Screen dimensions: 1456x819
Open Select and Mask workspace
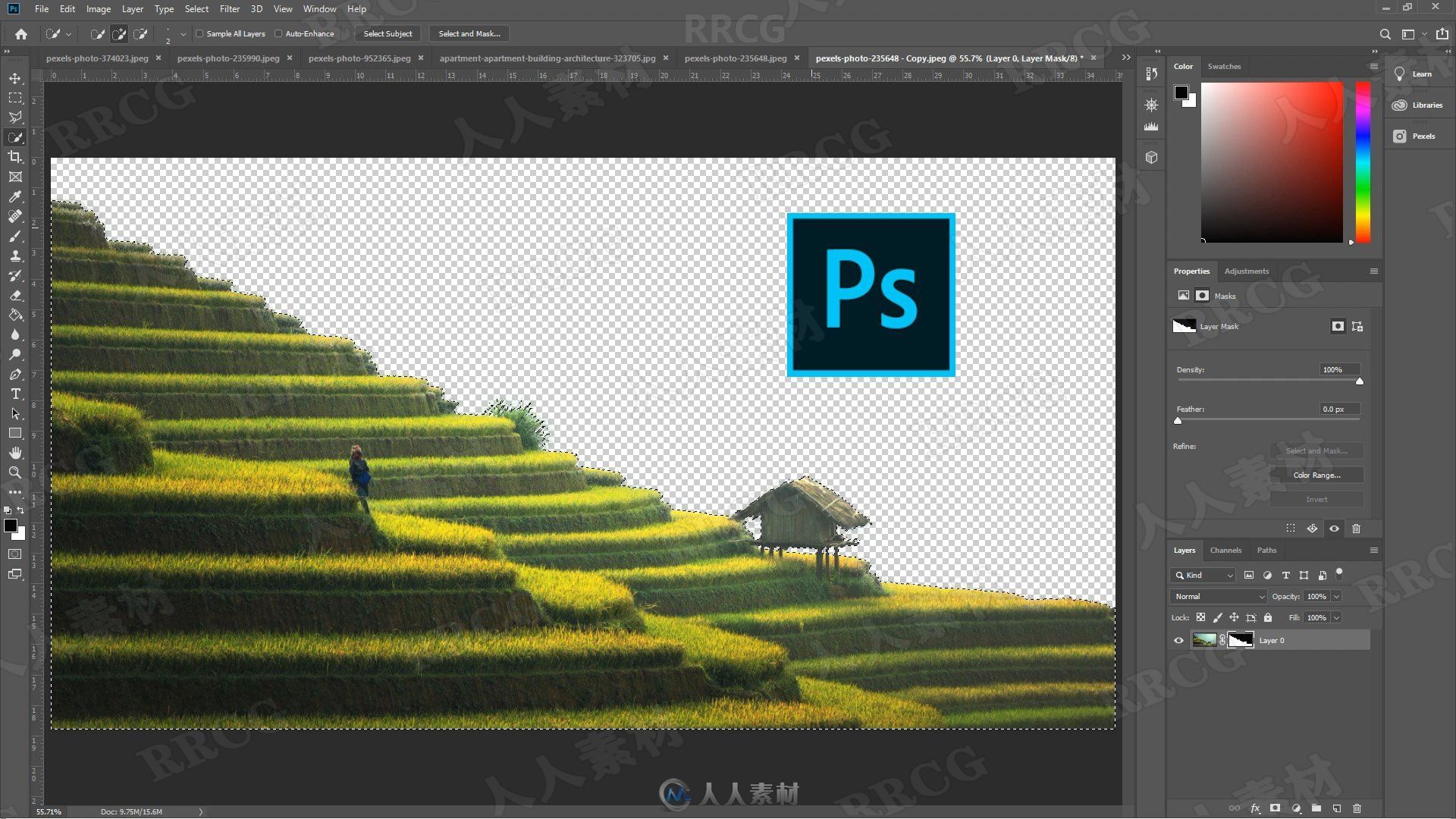[x=467, y=33]
